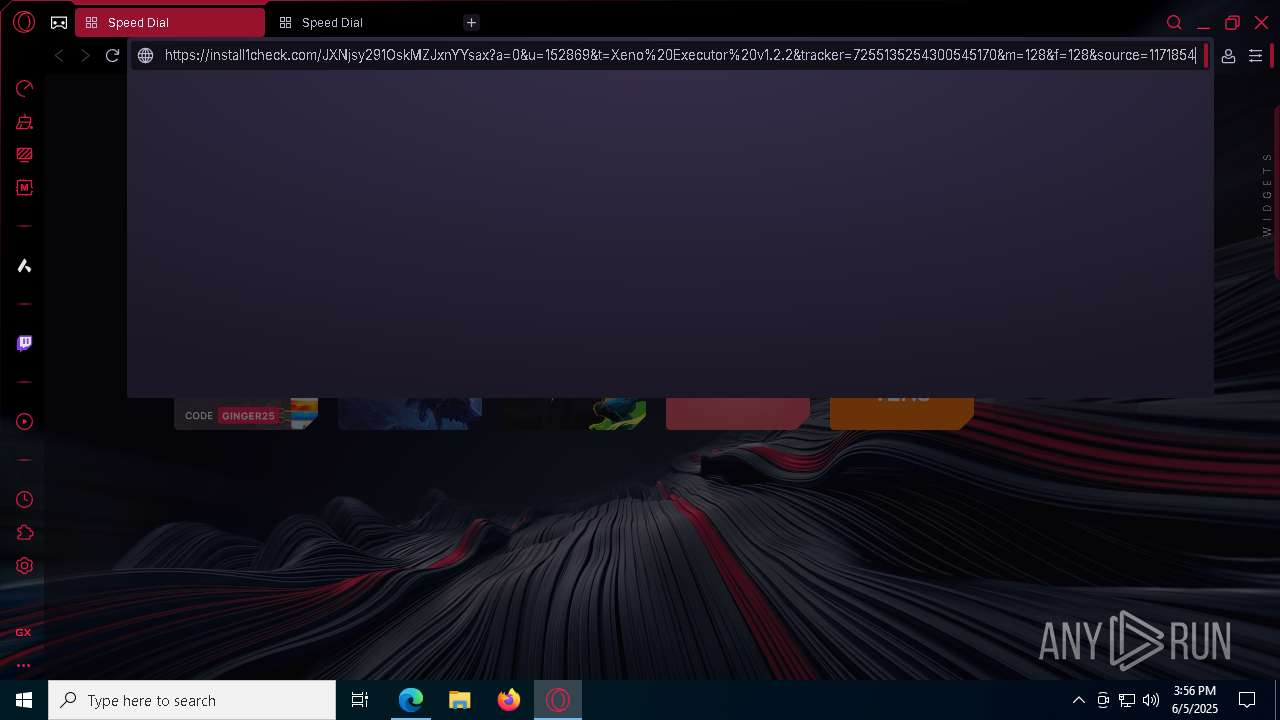The image size is (1280, 720).
Task: Go forward to next page
Action: click(x=85, y=56)
